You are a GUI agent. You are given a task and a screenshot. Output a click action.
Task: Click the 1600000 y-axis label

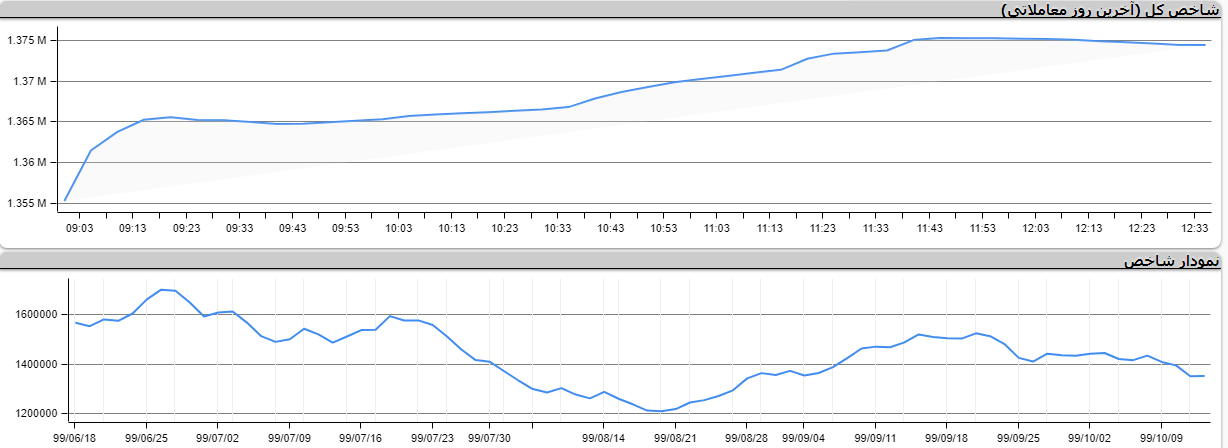point(33,315)
